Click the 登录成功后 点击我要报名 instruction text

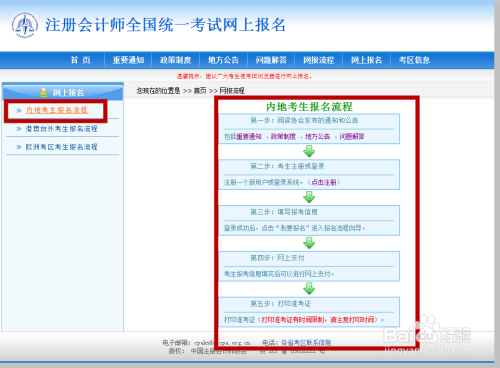[295, 228]
